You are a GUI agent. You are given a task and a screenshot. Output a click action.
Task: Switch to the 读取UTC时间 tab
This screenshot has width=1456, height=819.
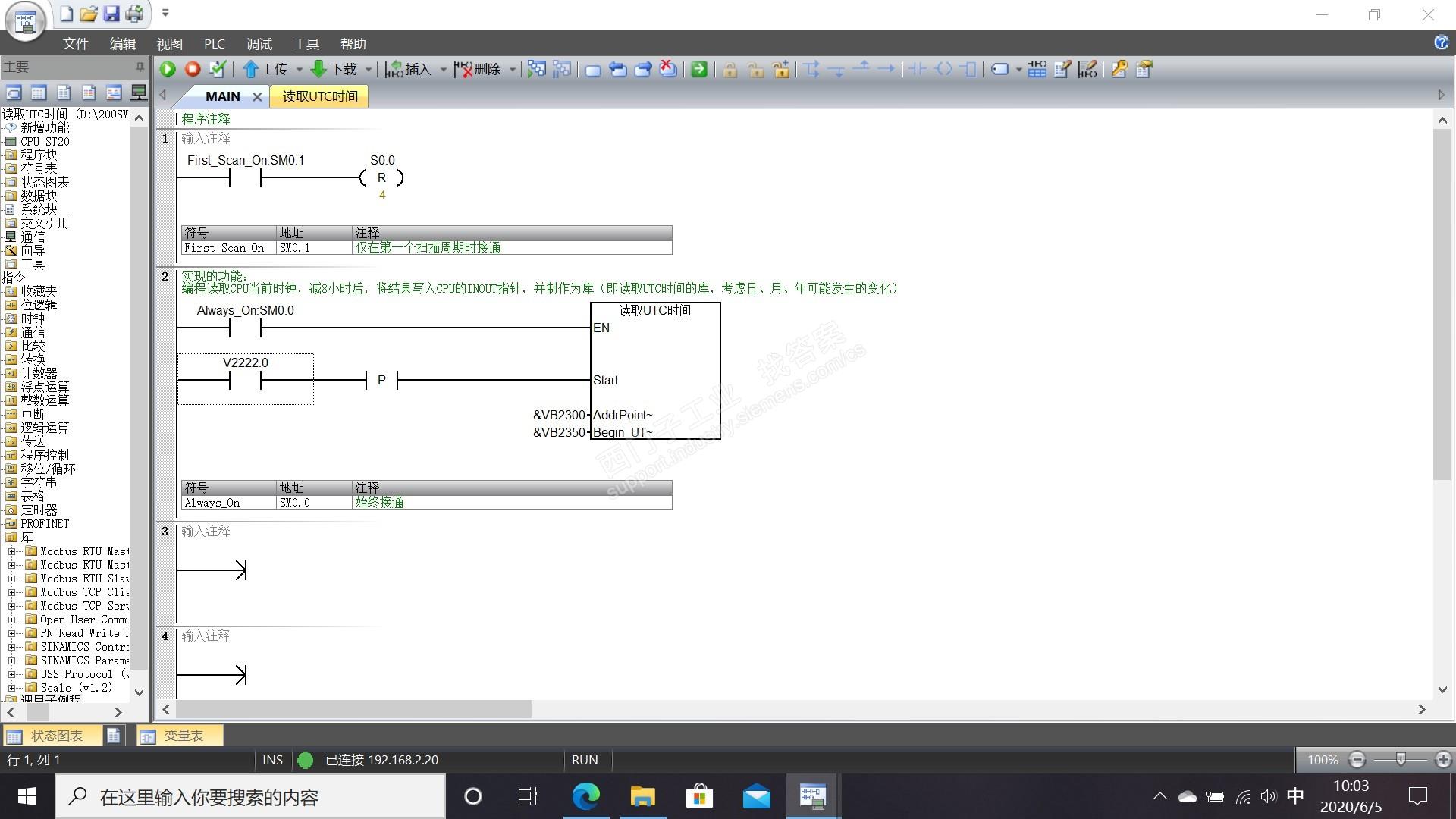coord(319,96)
